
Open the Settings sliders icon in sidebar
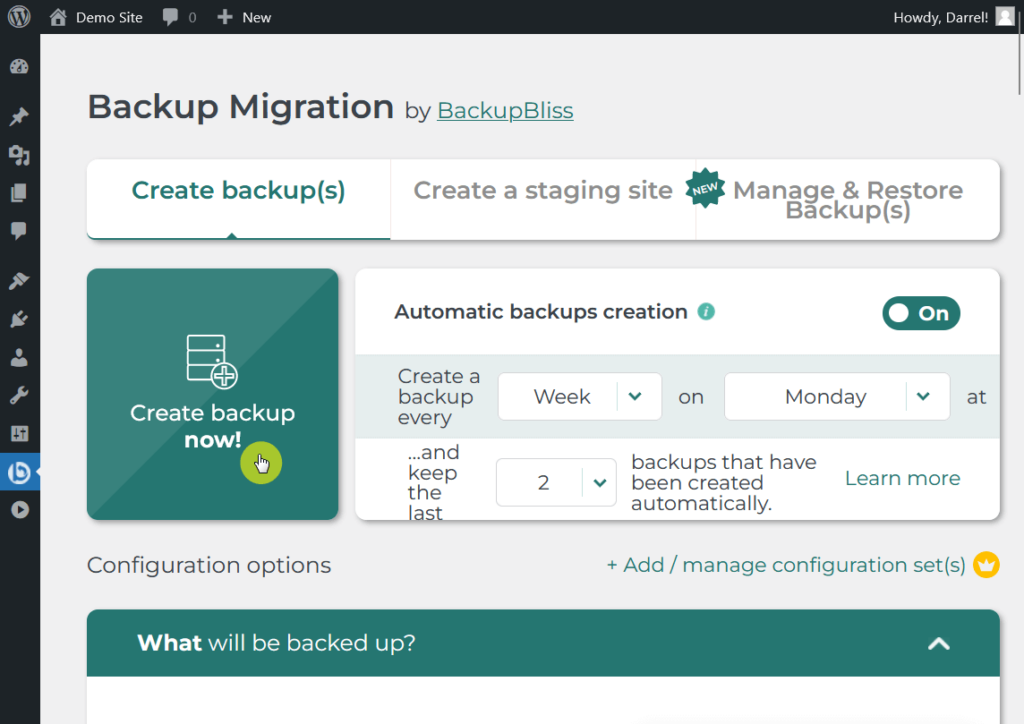click(20, 433)
